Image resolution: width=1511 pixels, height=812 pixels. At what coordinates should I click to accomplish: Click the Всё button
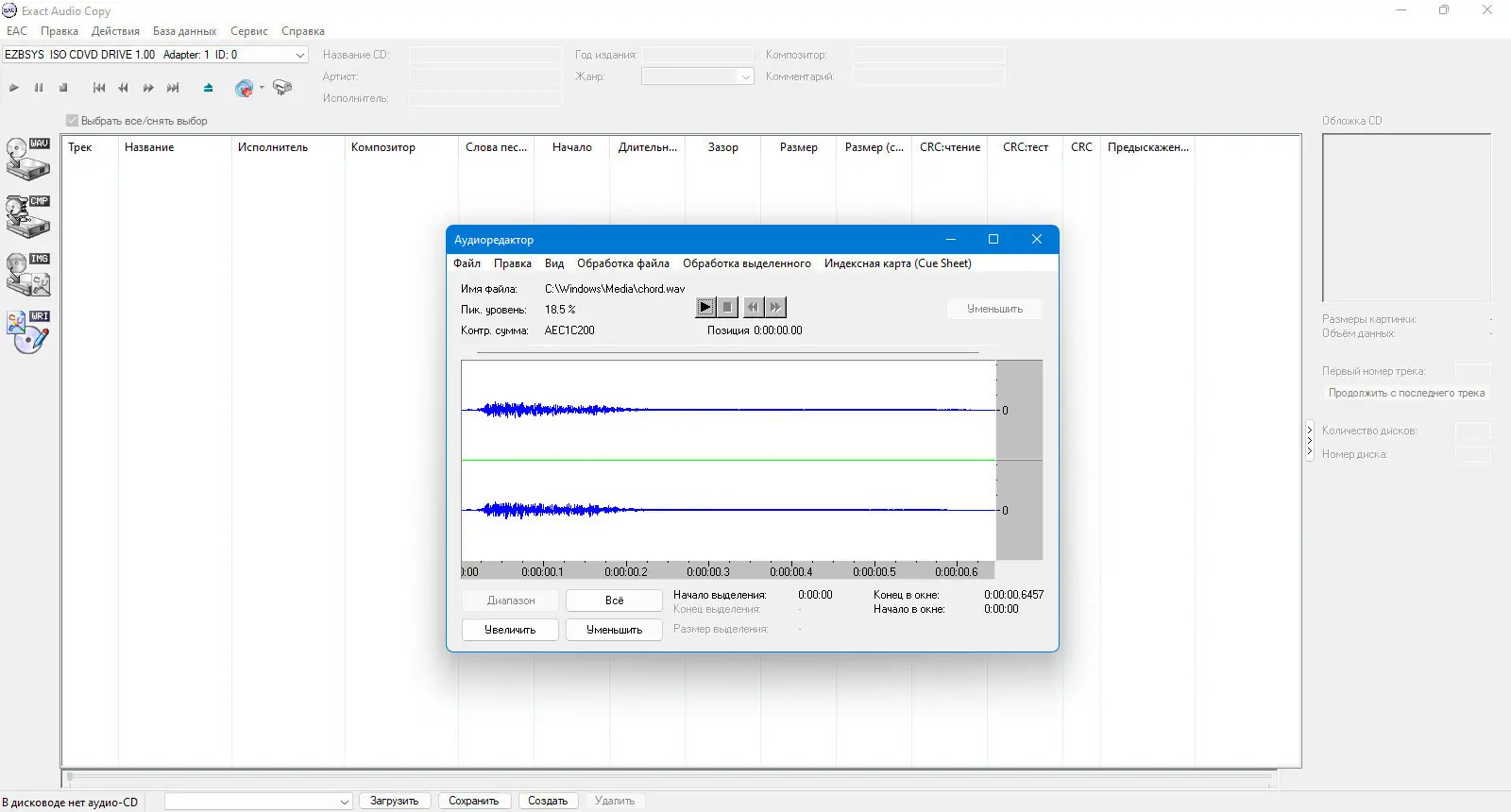point(614,601)
